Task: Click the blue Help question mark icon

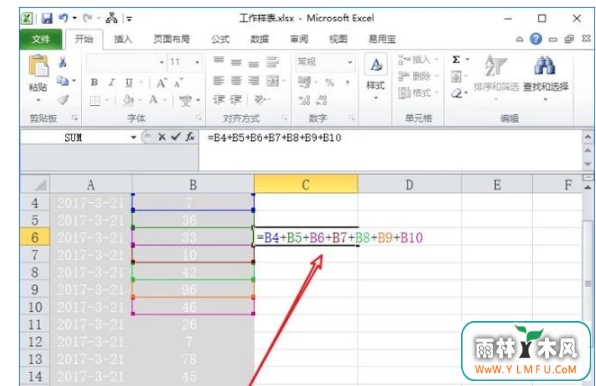Action: coord(536,39)
